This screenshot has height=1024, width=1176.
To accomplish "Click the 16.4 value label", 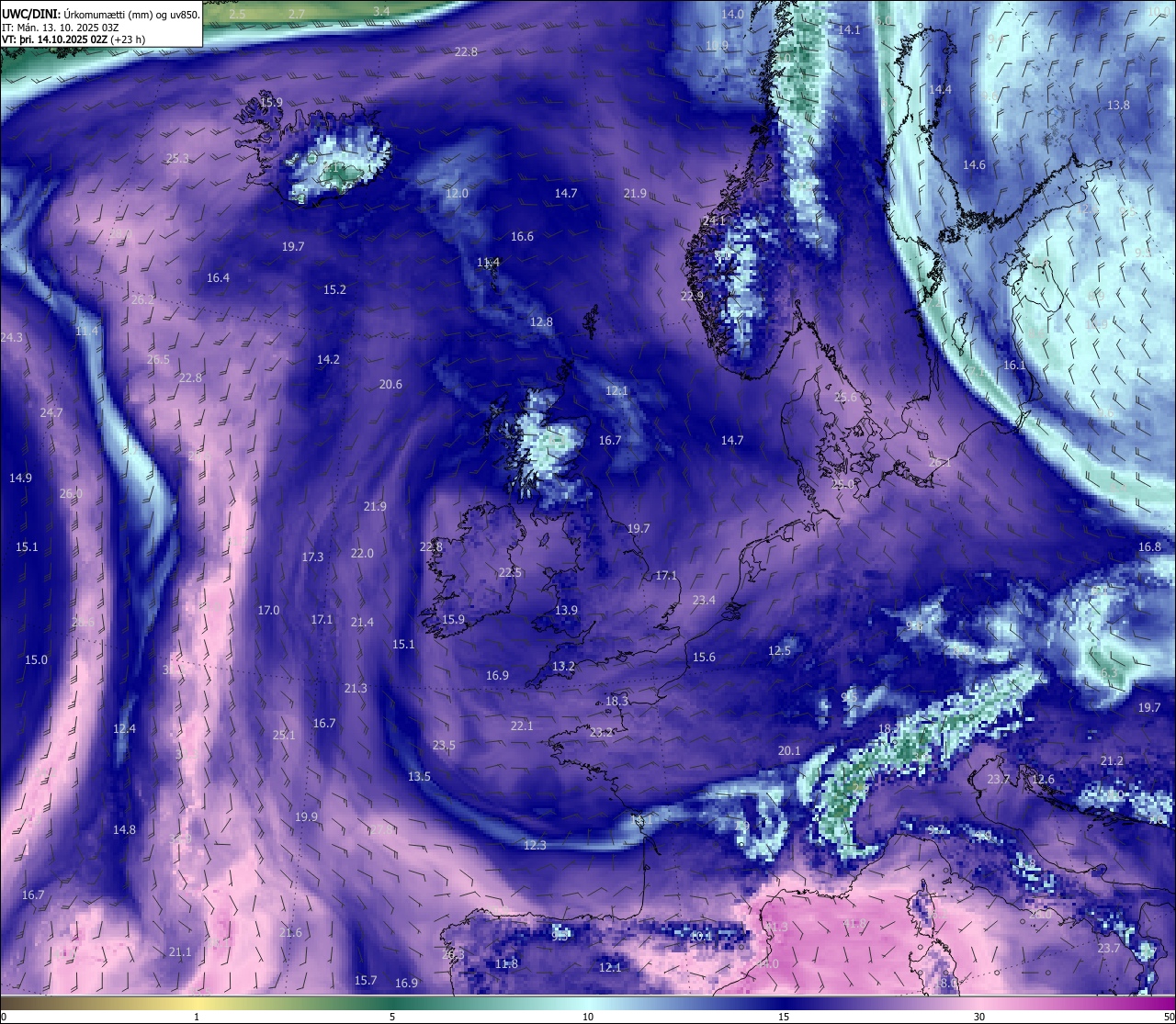I will coord(218,277).
